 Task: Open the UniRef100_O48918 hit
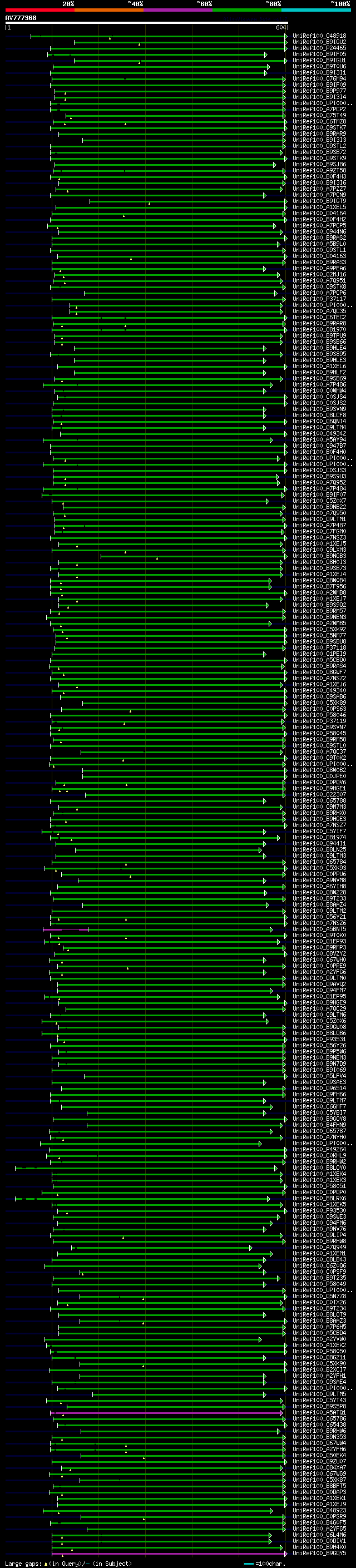pos(319,36)
